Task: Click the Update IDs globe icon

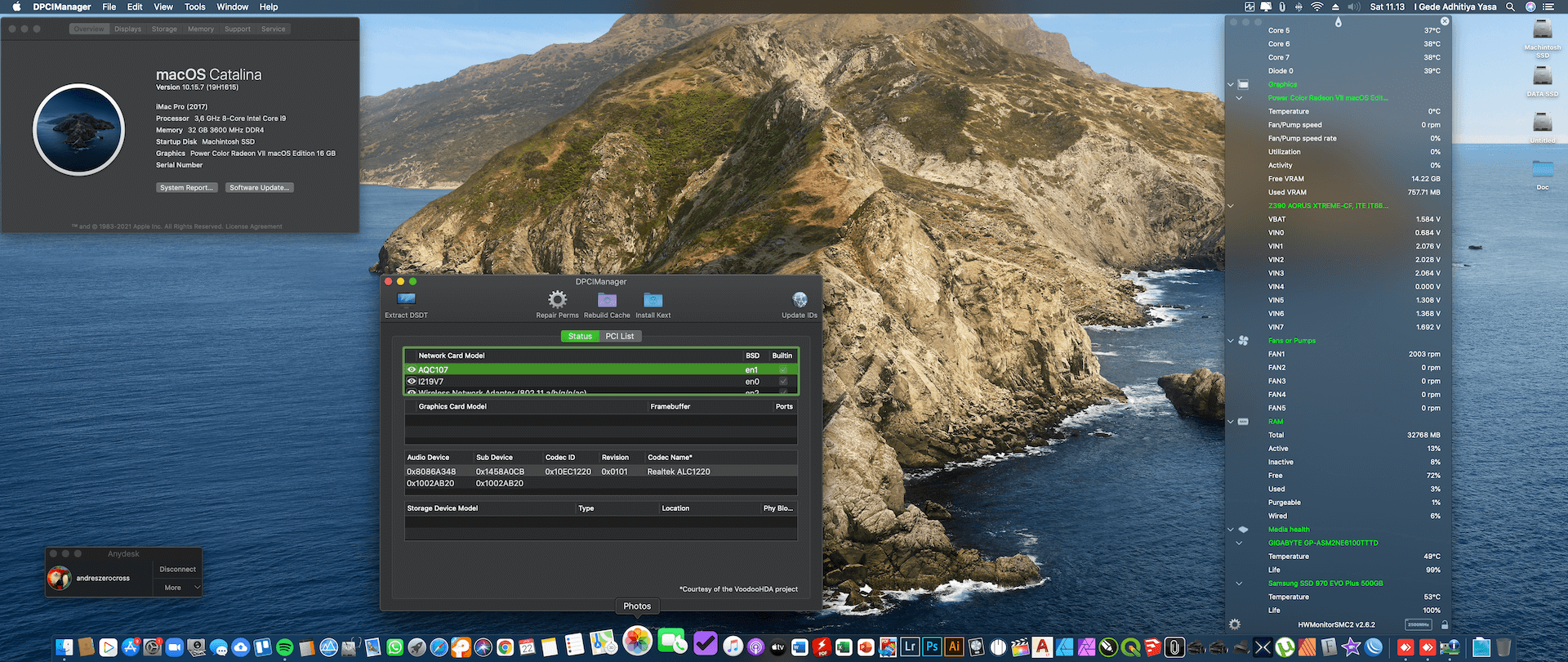Action: [800, 300]
